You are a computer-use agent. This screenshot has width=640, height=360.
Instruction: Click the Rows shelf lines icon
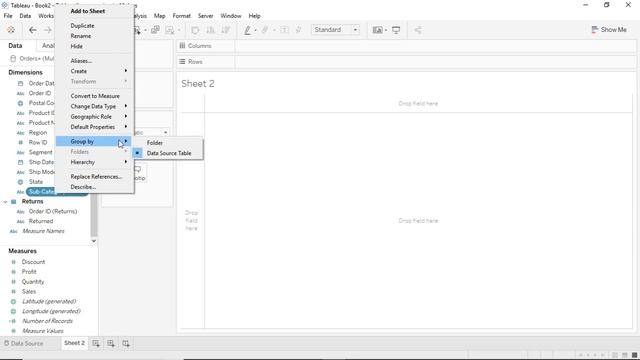[x=182, y=62]
